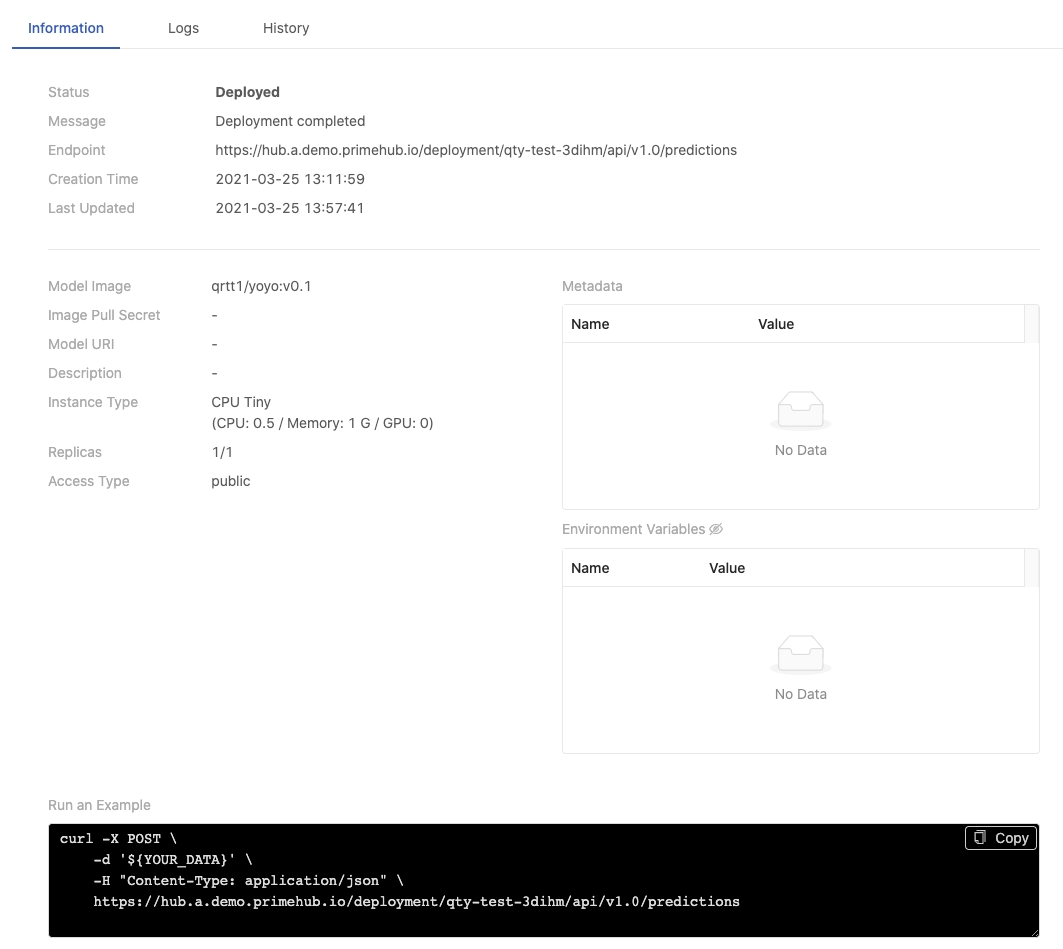Viewport: 1063px width, 949px height.
Task: Copy the curl example command
Action: pos(1001,839)
